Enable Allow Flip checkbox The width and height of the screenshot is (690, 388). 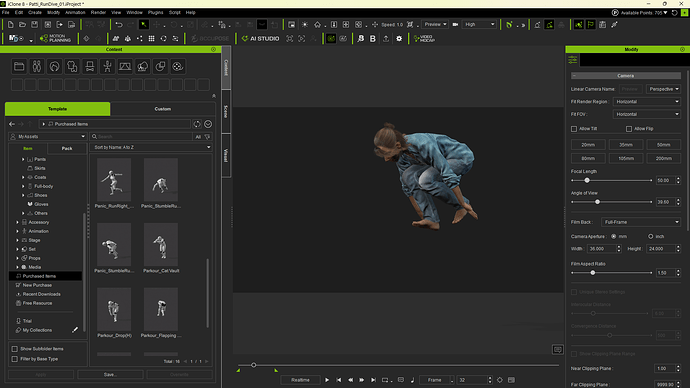629,129
